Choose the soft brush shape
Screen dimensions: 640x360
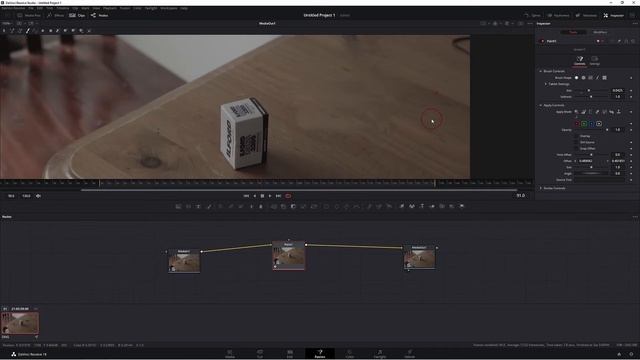click(x=576, y=78)
